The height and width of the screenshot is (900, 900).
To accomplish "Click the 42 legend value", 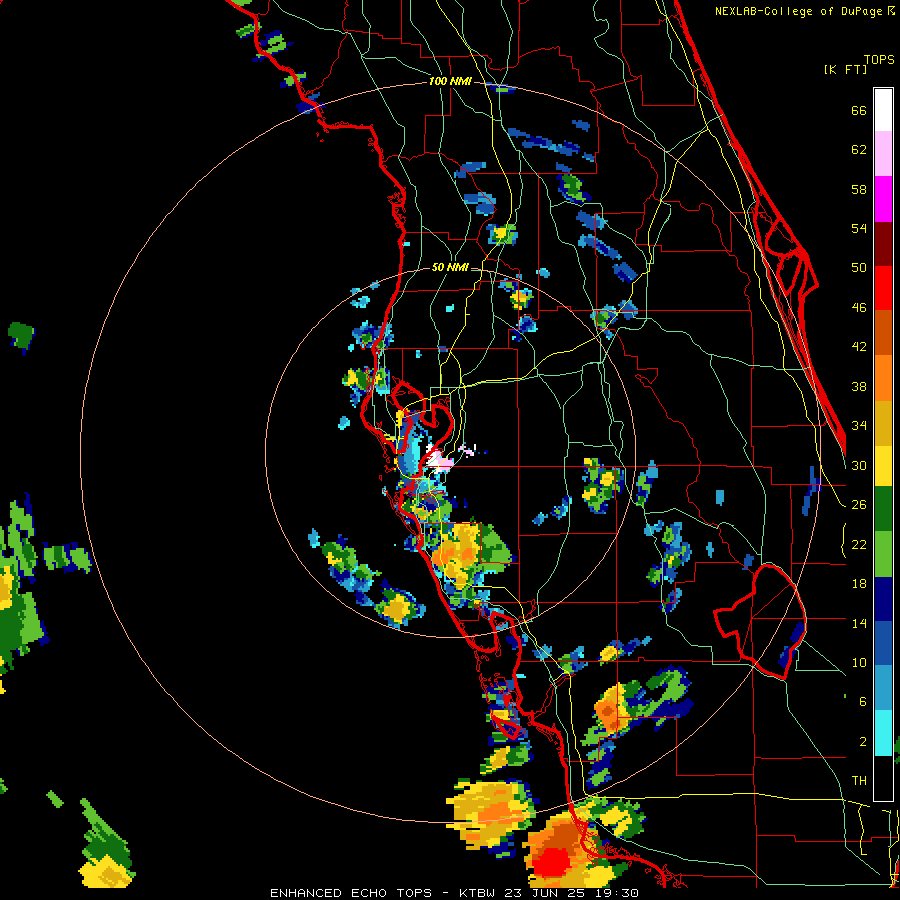I will 859,347.
